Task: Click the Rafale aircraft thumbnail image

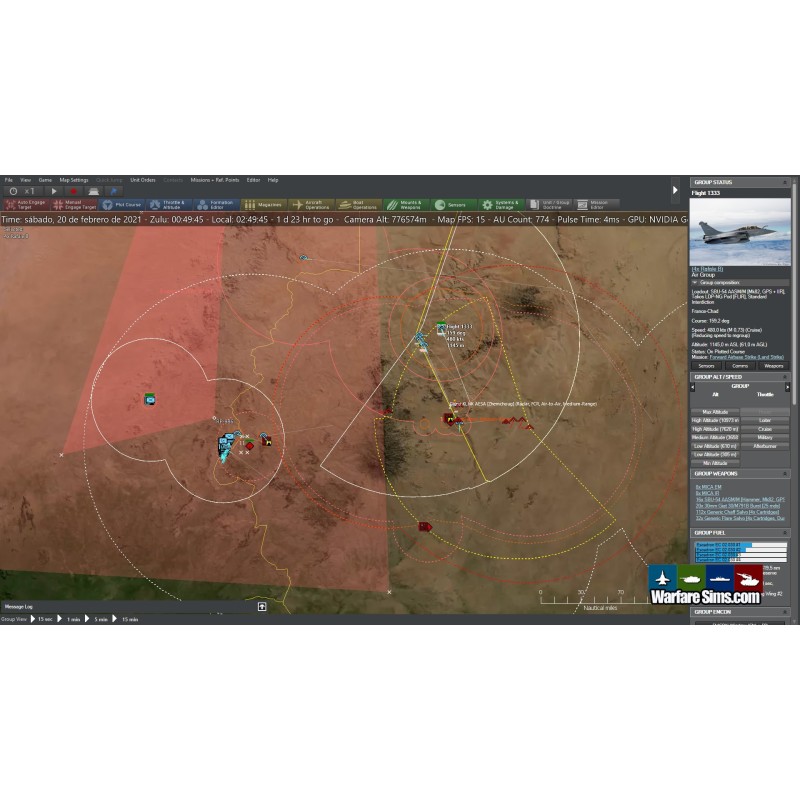Action: [x=740, y=231]
